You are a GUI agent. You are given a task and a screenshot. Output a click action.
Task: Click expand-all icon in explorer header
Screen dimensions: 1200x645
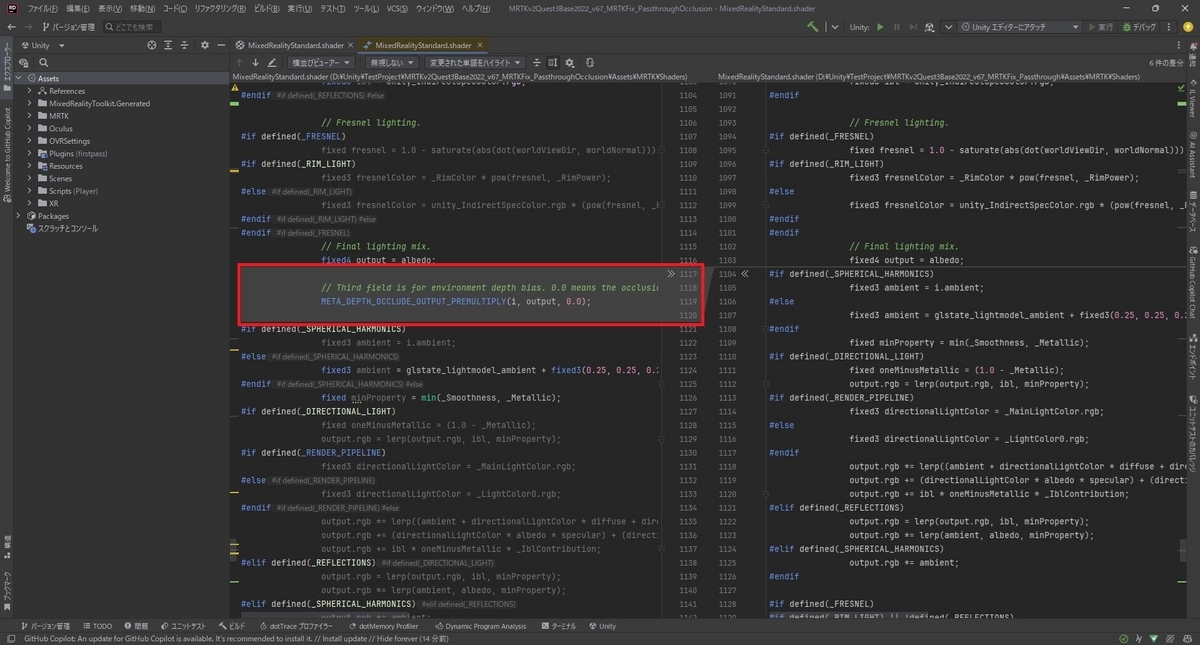pyautogui.click(x=170, y=45)
